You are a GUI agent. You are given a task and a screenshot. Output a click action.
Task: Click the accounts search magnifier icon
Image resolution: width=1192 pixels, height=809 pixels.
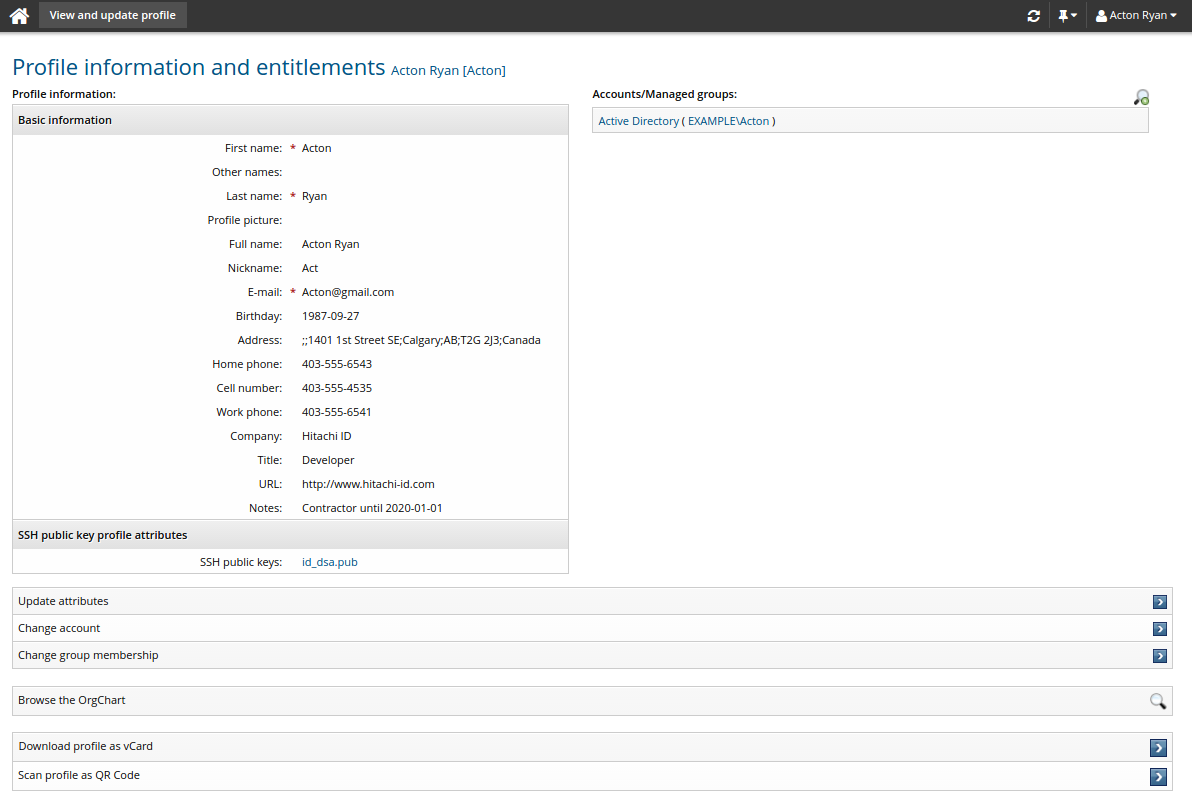click(x=1141, y=97)
